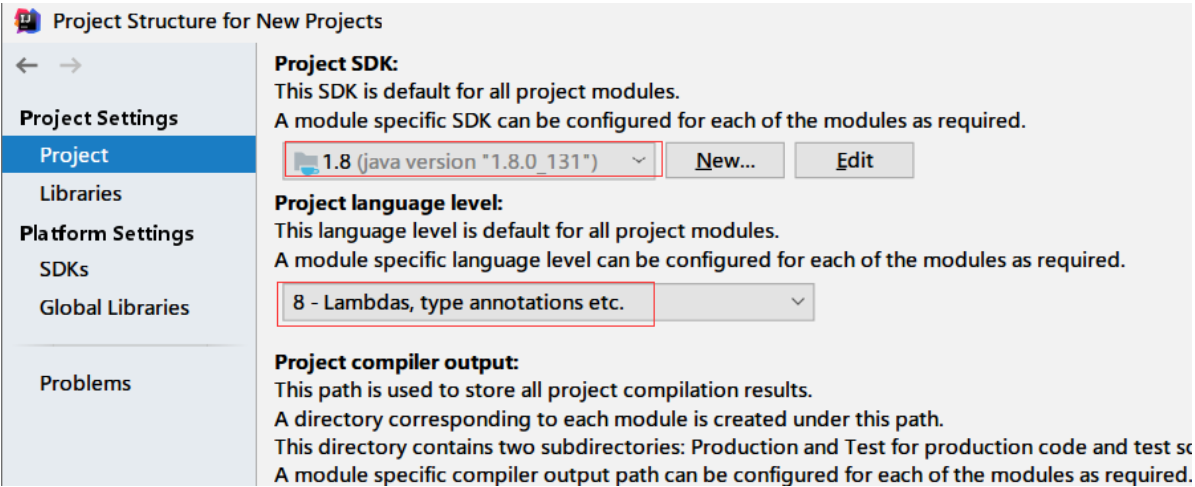Image resolution: width=1195 pixels, height=487 pixels.
Task: Go back with the left arrow
Action: (27, 66)
